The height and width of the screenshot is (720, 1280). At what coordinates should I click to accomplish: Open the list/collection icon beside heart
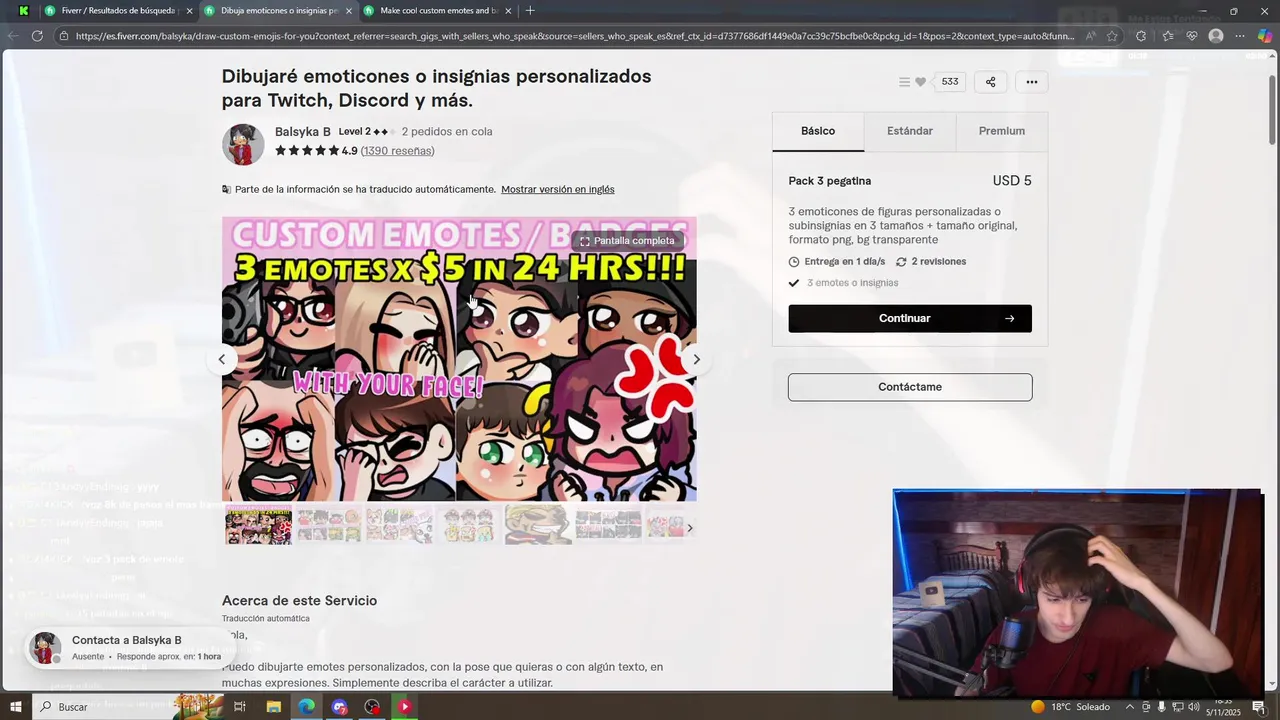(904, 82)
